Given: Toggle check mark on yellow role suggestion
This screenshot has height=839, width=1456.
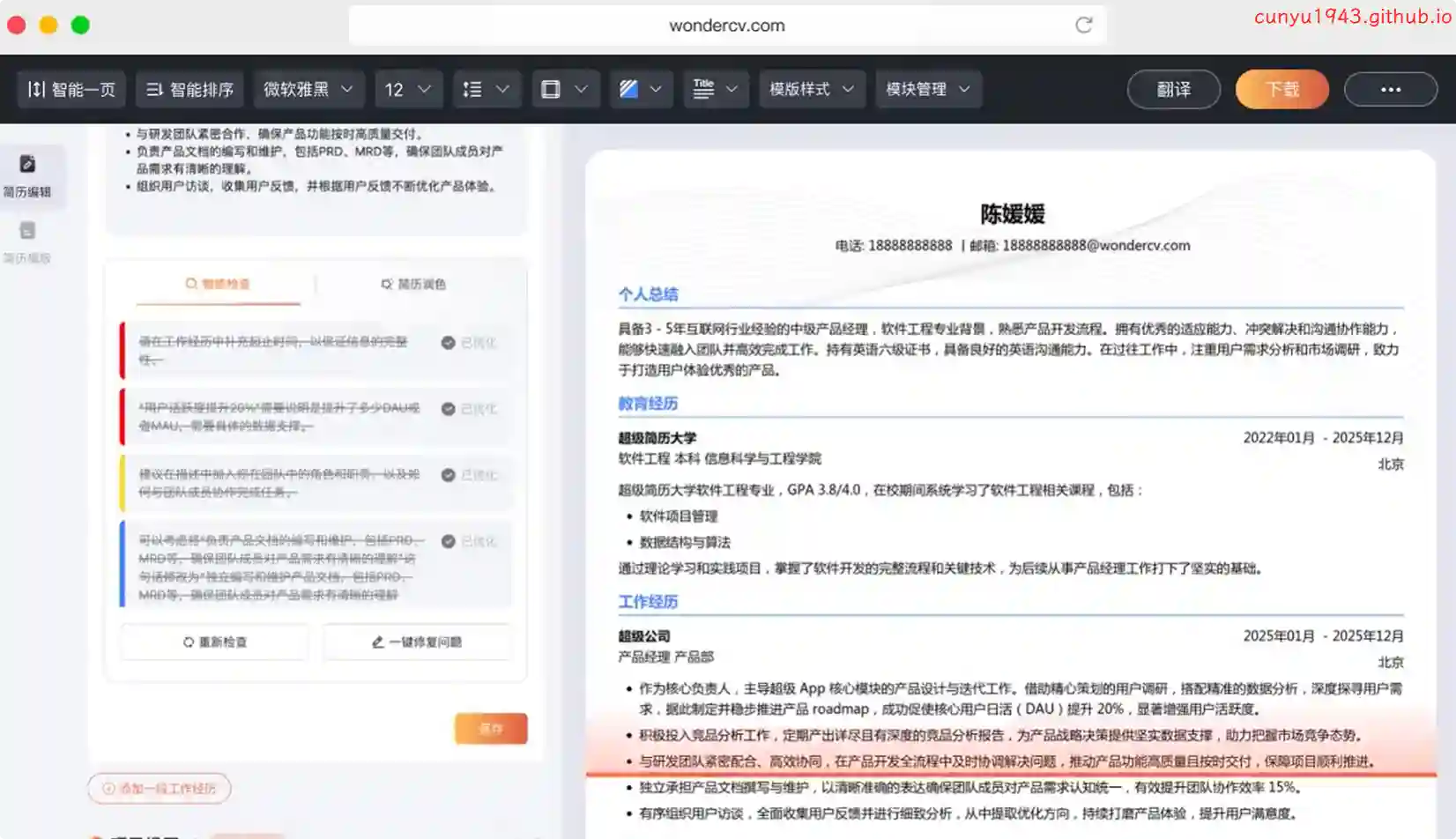Looking at the screenshot, I should pos(448,475).
